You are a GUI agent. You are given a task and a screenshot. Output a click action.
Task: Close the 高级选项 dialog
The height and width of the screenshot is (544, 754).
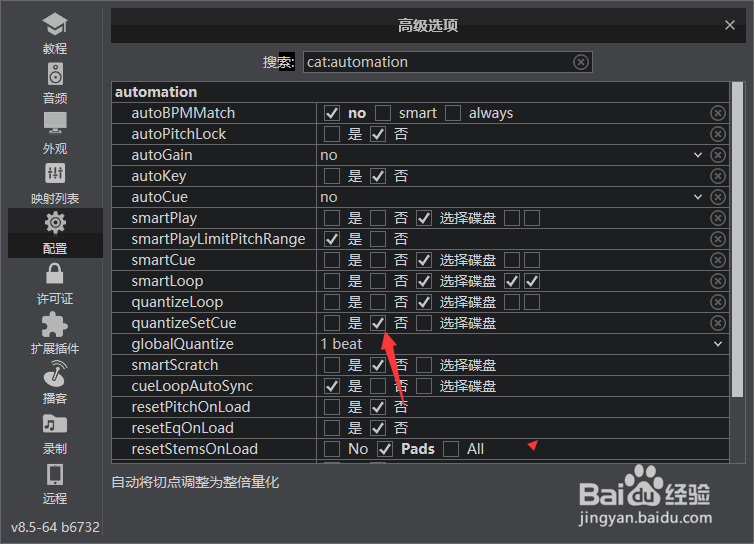point(730,25)
